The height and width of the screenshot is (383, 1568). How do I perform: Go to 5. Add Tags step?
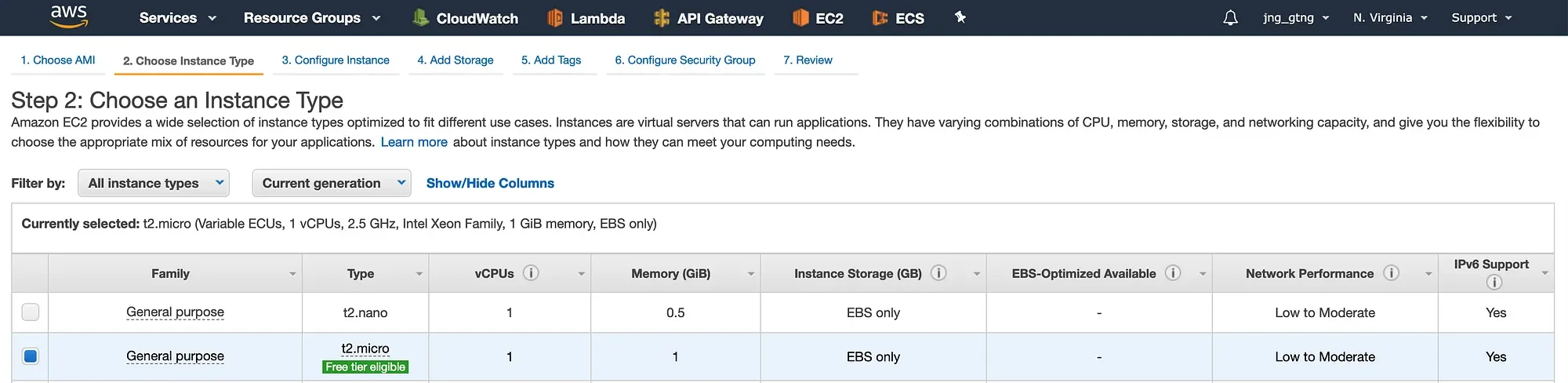point(551,60)
